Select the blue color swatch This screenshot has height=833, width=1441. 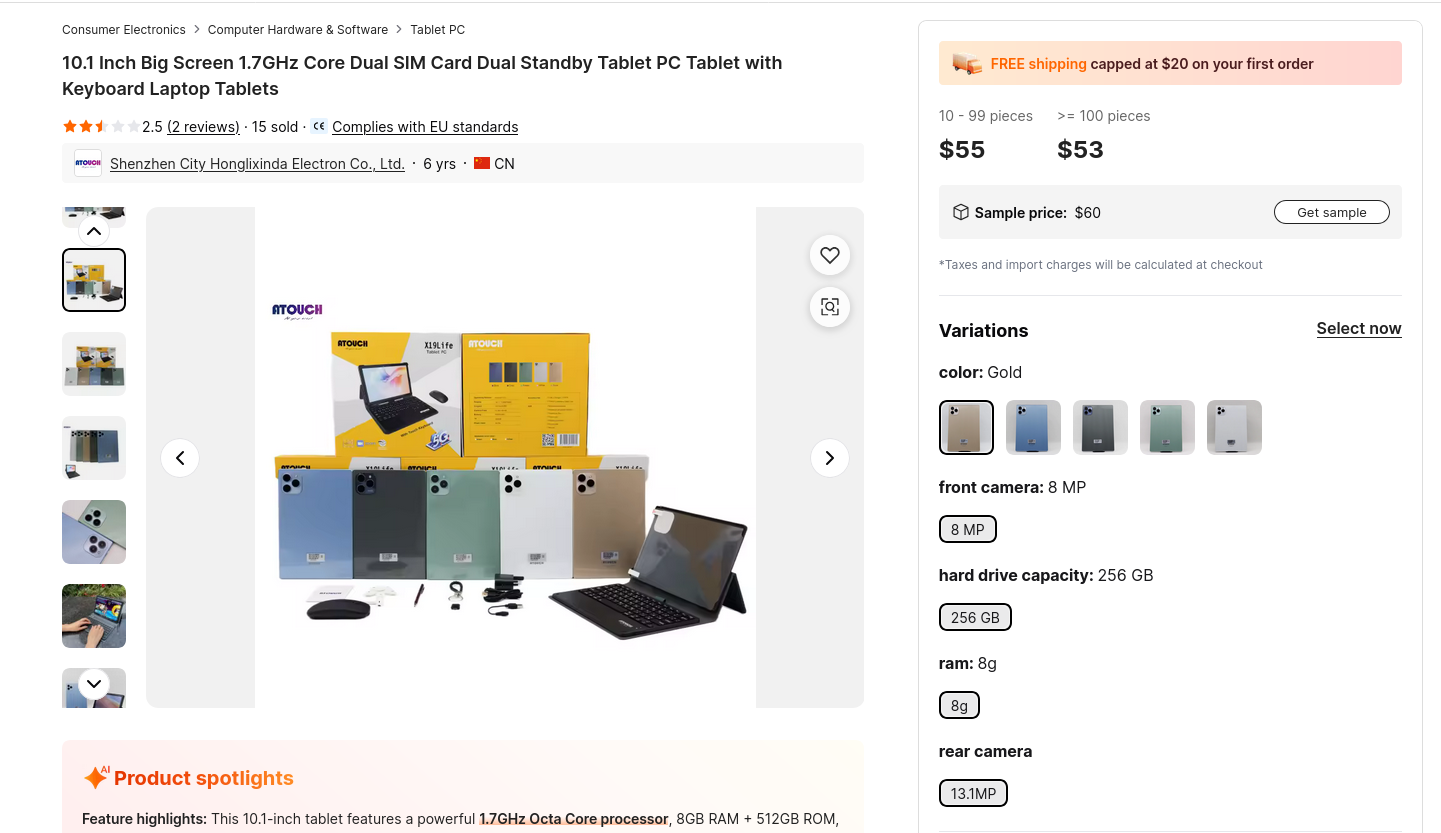click(1033, 427)
